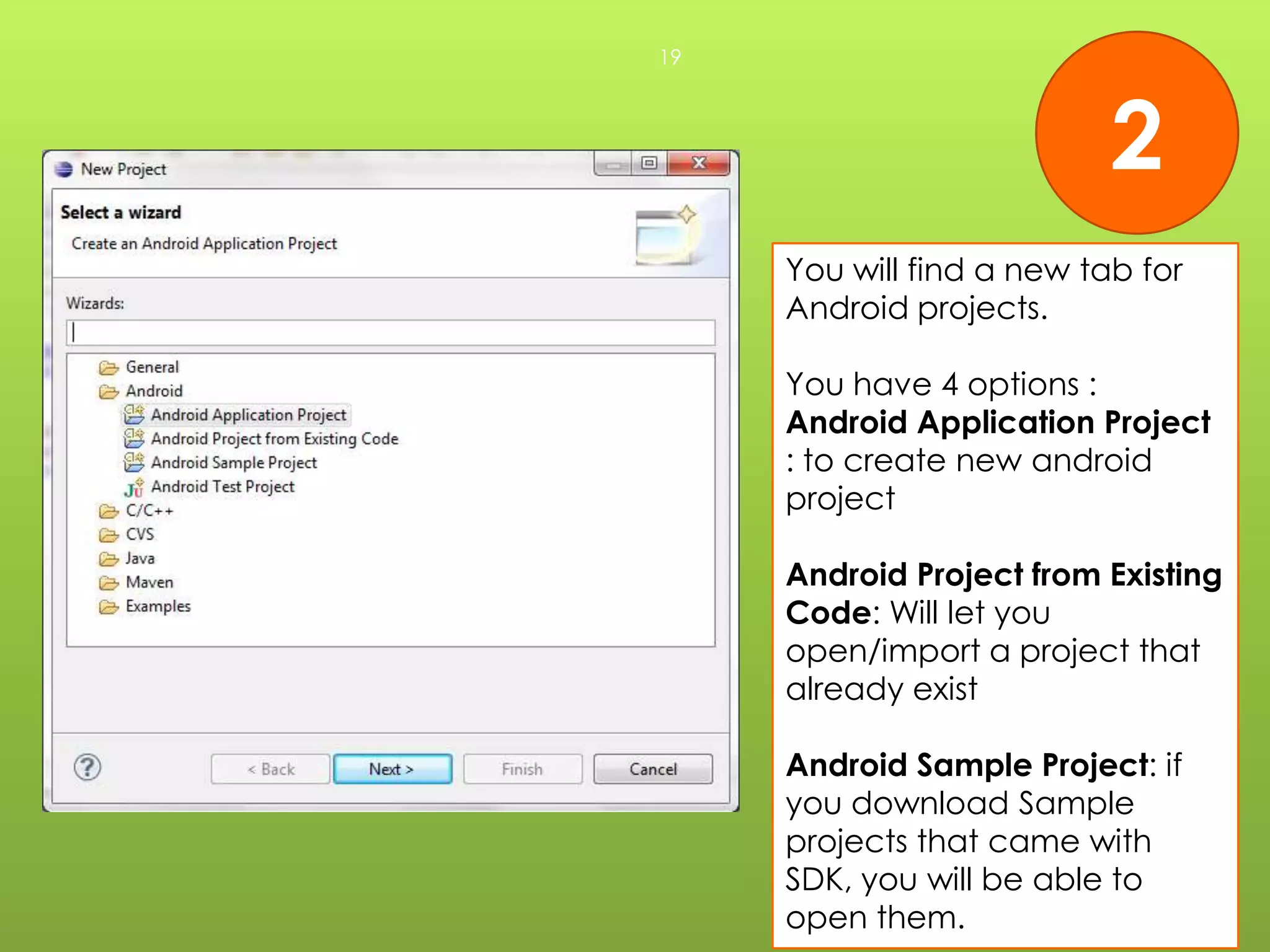Open help with the question mark icon
This screenshot has width=1270, height=952.
(x=87, y=767)
